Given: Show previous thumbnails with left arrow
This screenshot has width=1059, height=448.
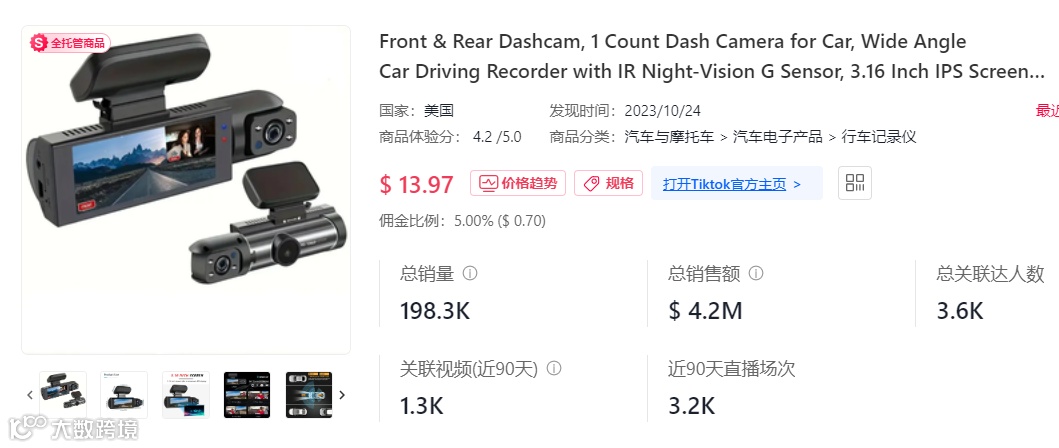Looking at the screenshot, I should pos(30,395).
